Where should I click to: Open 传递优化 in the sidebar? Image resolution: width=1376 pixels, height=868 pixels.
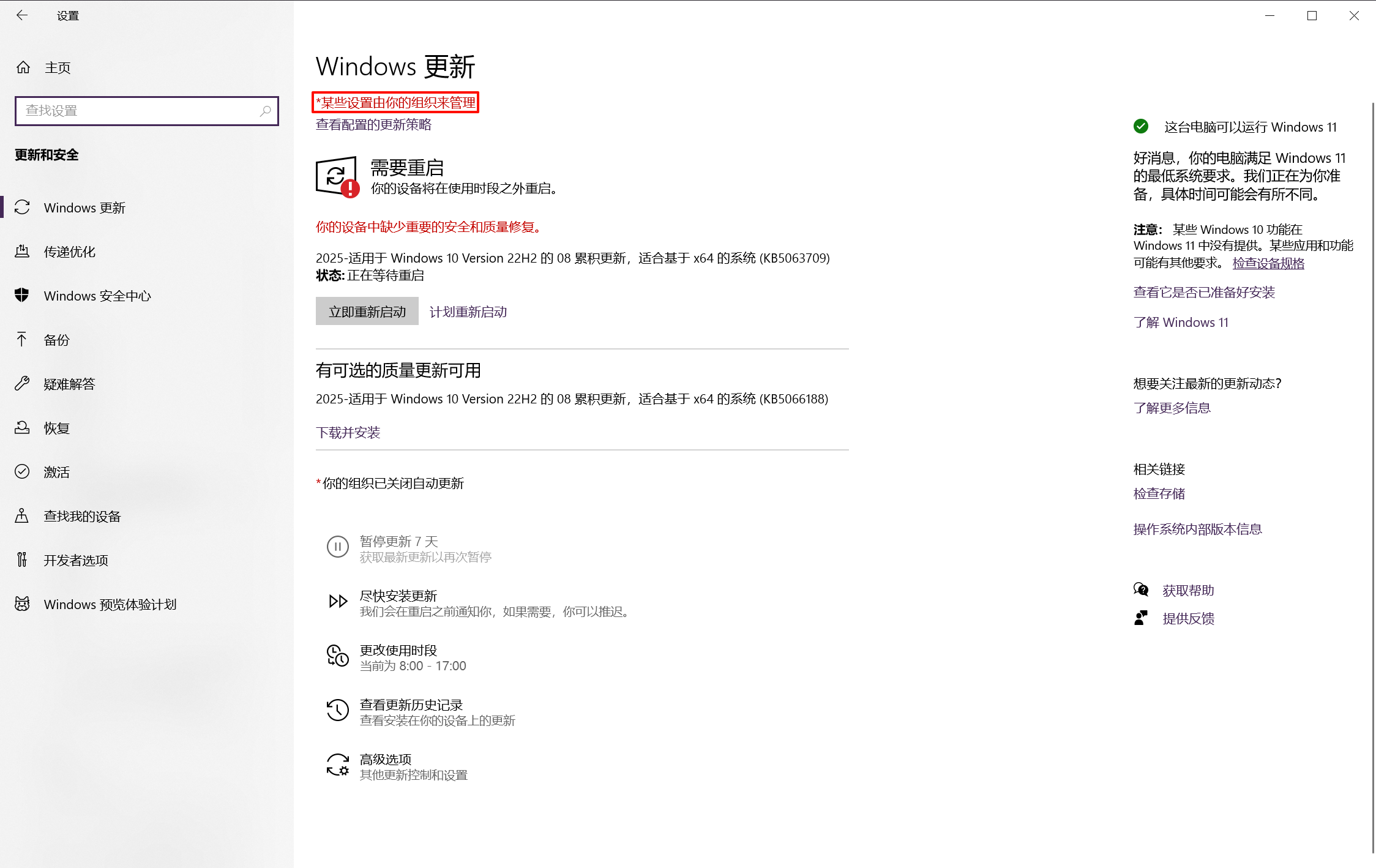tap(69, 252)
